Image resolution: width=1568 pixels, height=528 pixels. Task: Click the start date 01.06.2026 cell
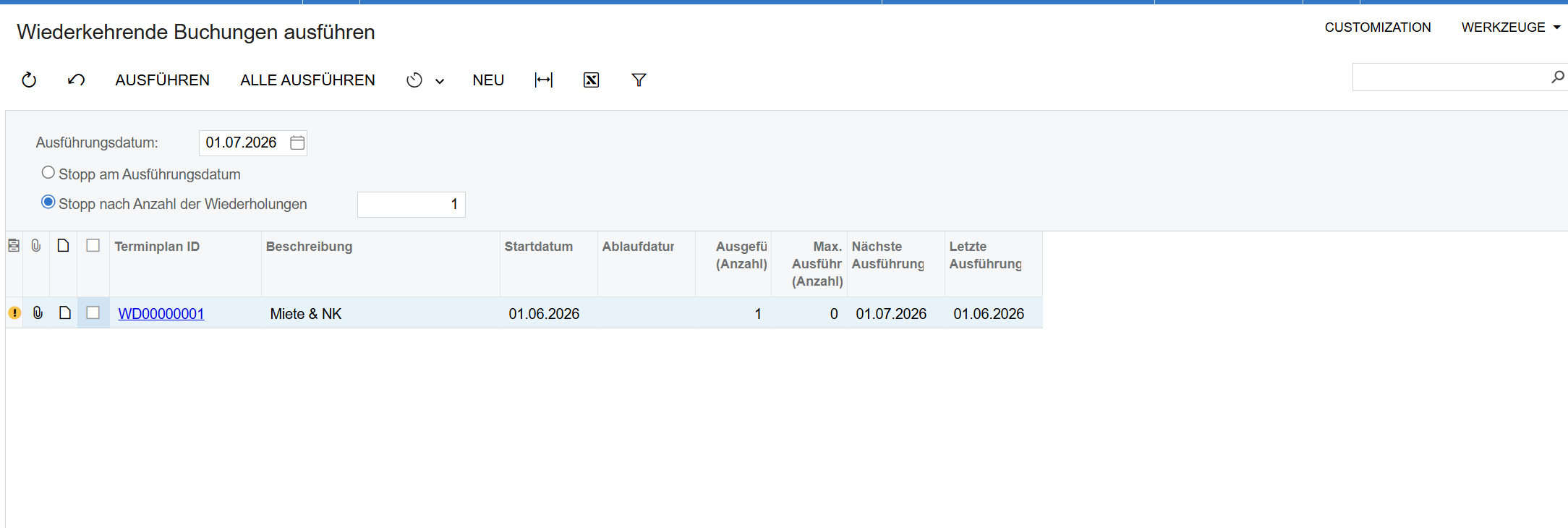pos(549,313)
